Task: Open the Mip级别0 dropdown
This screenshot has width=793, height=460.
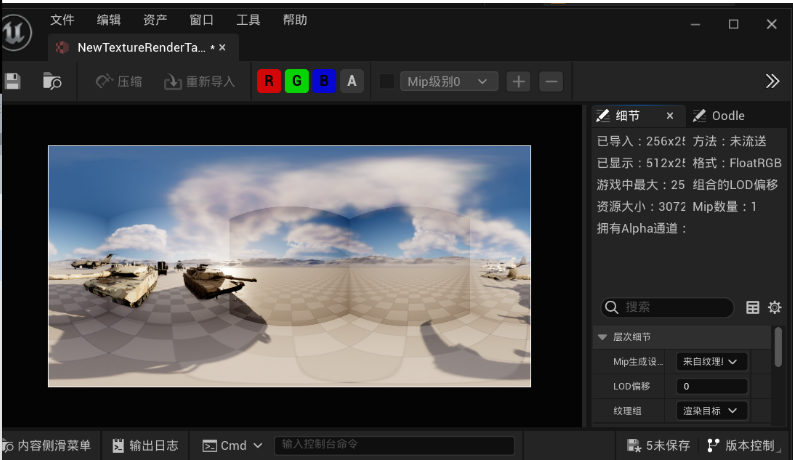Action: pyautogui.click(x=448, y=81)
